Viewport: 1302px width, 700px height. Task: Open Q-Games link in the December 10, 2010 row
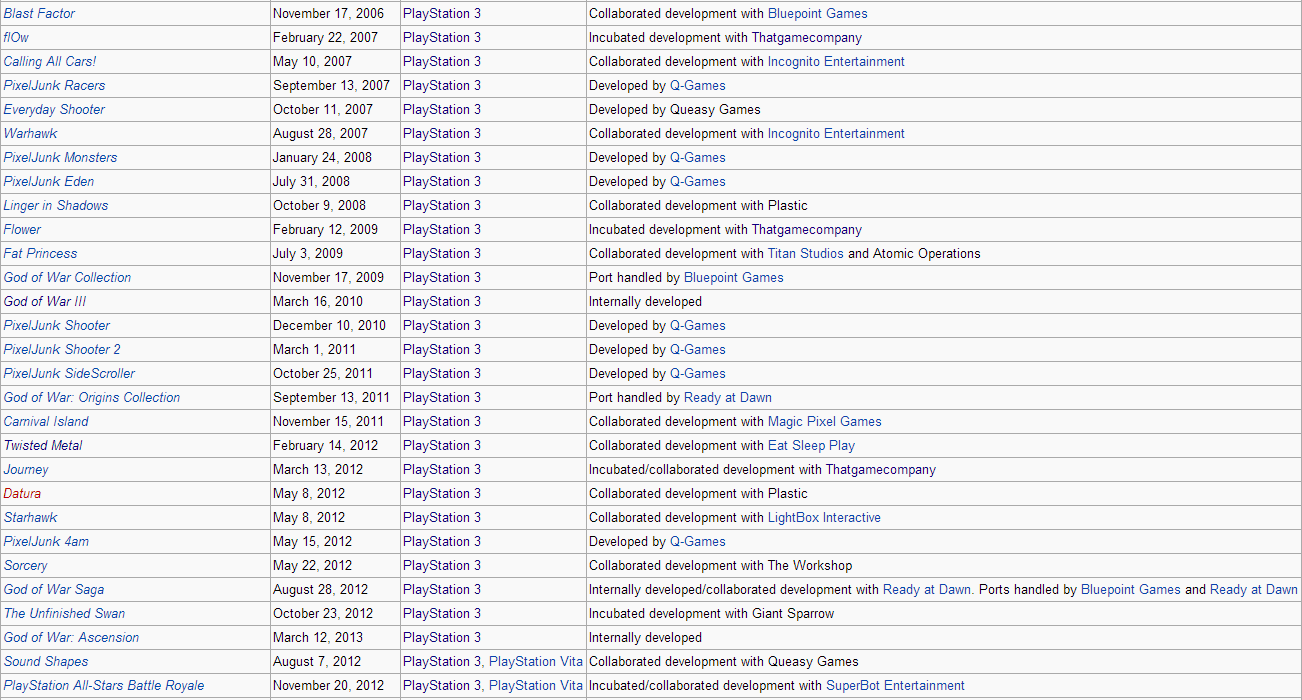coord(698,325)
